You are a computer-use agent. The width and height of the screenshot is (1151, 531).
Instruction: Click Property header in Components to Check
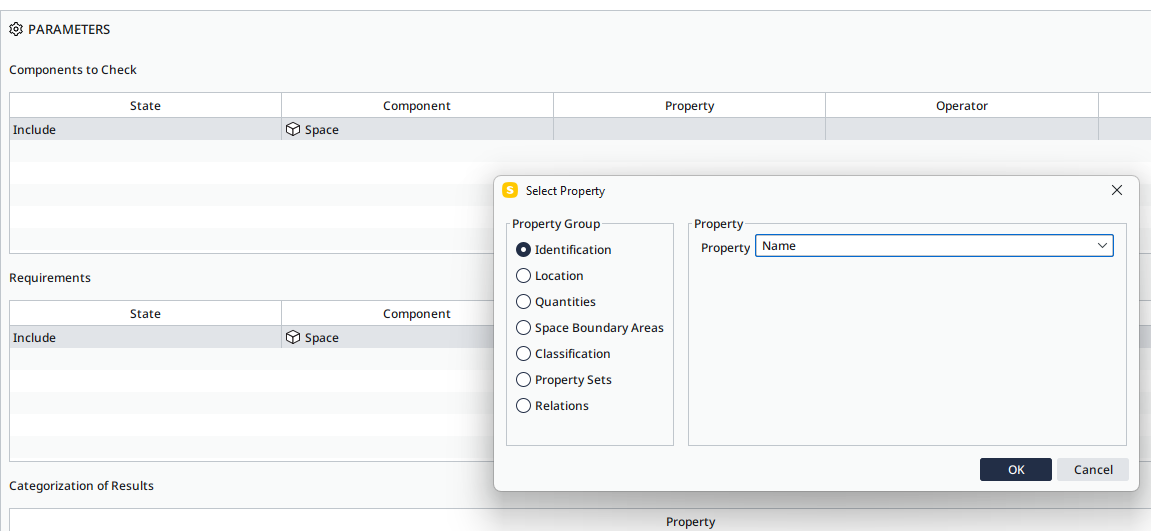pos(689,106)
